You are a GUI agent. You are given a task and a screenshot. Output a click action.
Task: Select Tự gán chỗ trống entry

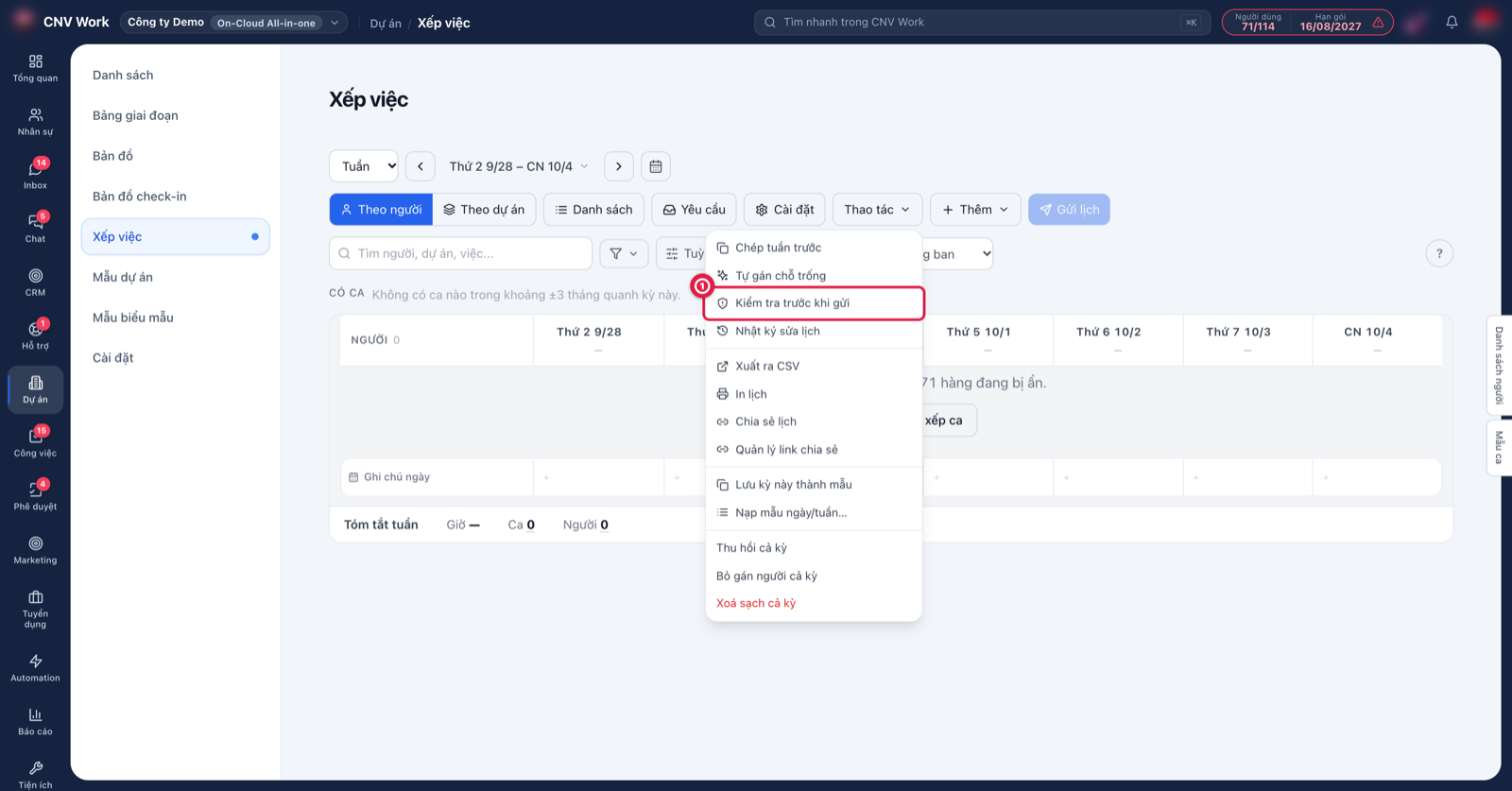coord(814,276)
